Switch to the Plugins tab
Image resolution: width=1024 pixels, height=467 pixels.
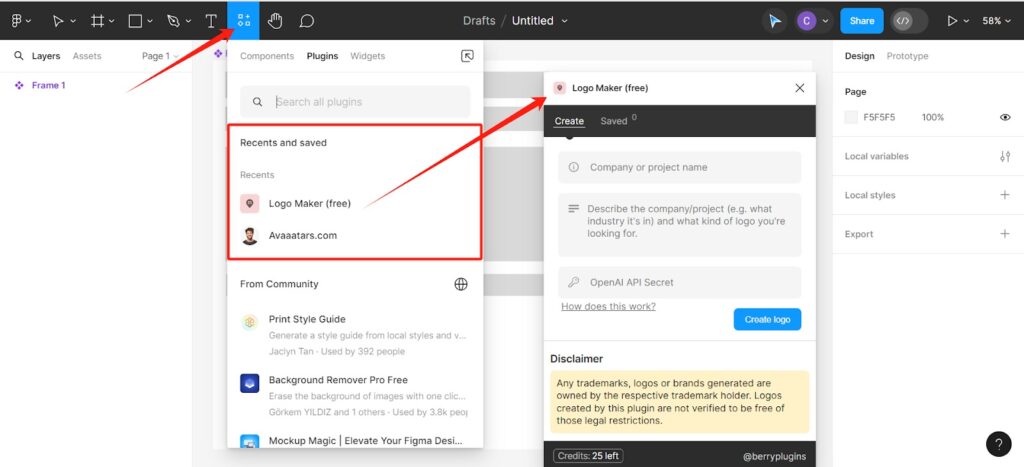(323, 56)
